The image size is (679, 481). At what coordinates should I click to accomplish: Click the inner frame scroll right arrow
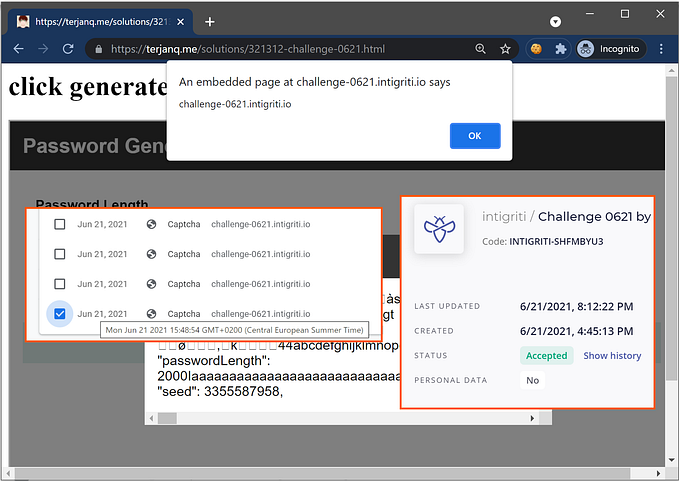click(532, 418)
